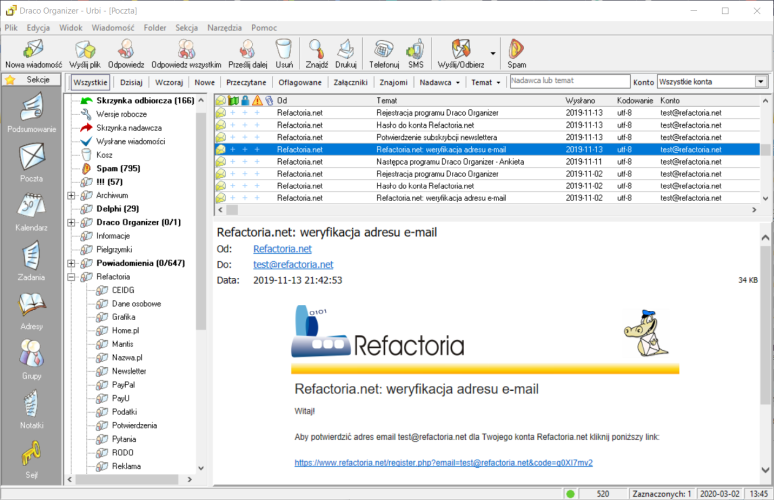Sort by Kodowanie column header
This screenshot has height=500, width=774.
[637, 101]
